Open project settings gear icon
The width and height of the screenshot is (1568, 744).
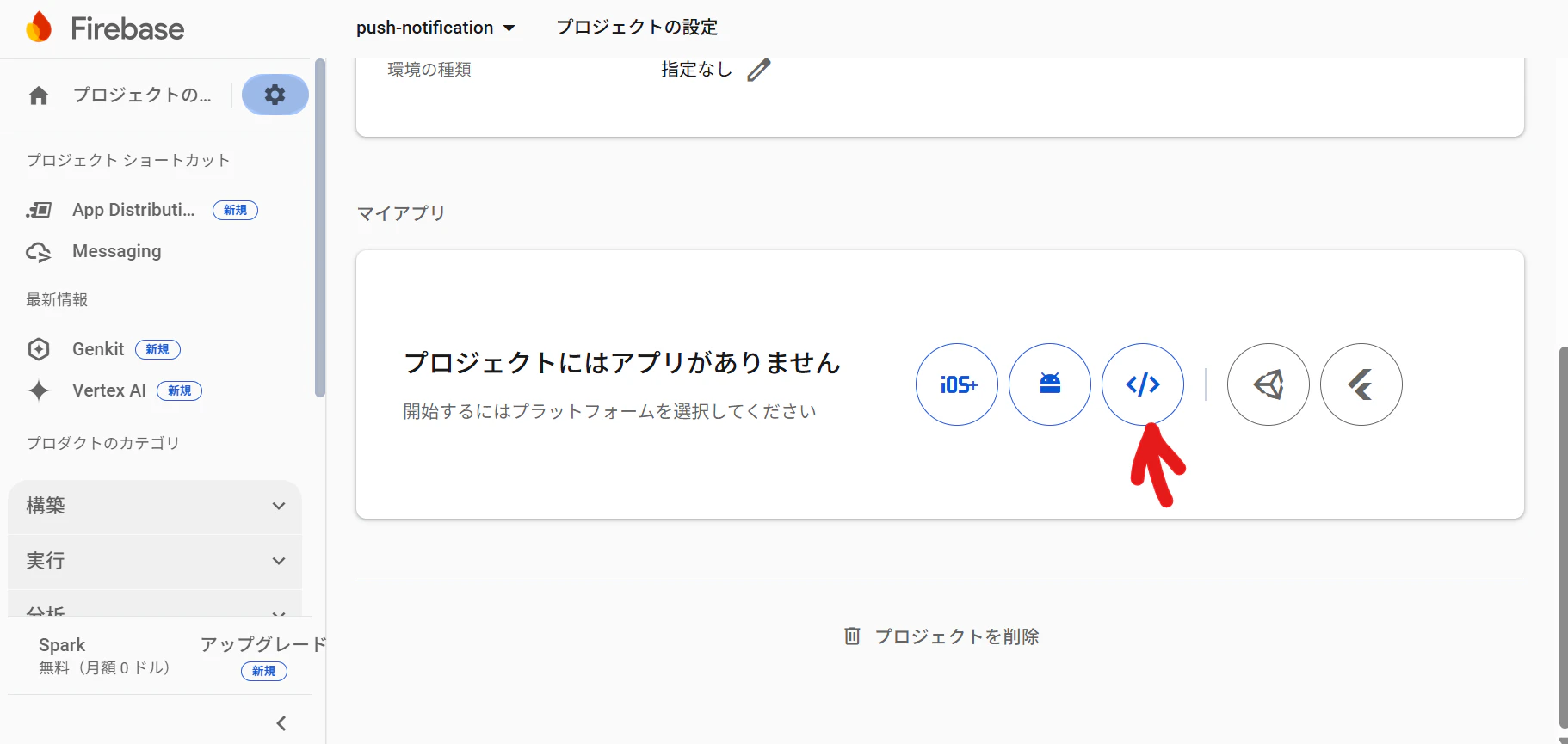click(275, 95)
